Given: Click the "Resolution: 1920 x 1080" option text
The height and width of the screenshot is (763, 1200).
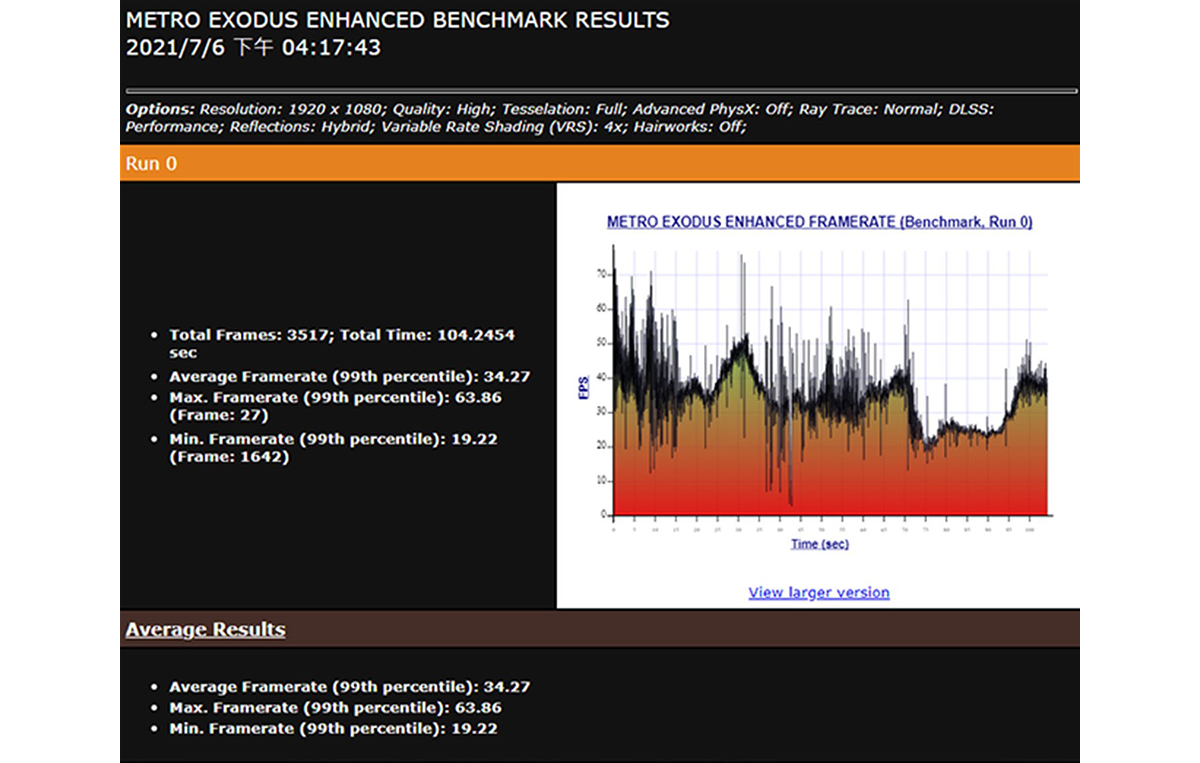Looking at the screenshot, I should point(294,109).
